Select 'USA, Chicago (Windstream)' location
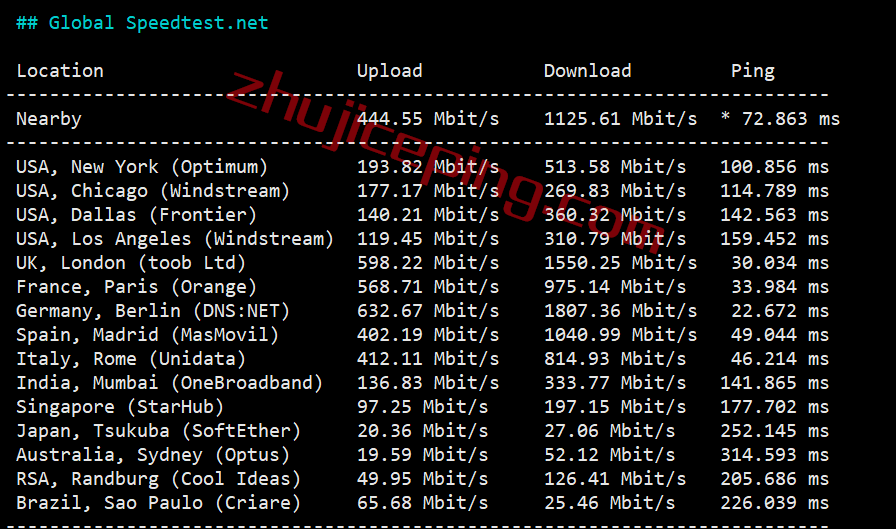The width and height of the screenshot is (896, 529). click(x=153, y=191)
